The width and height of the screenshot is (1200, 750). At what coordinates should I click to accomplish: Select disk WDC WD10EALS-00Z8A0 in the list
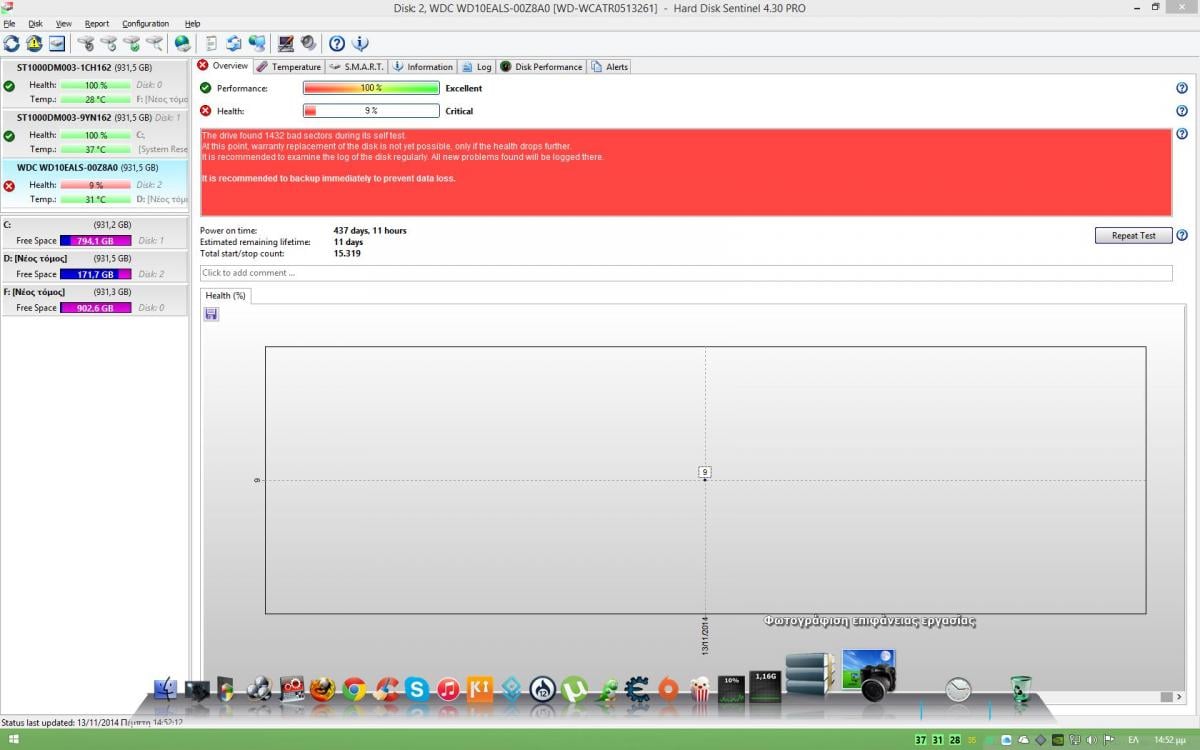pyautogui.click(x=94, y=183)
